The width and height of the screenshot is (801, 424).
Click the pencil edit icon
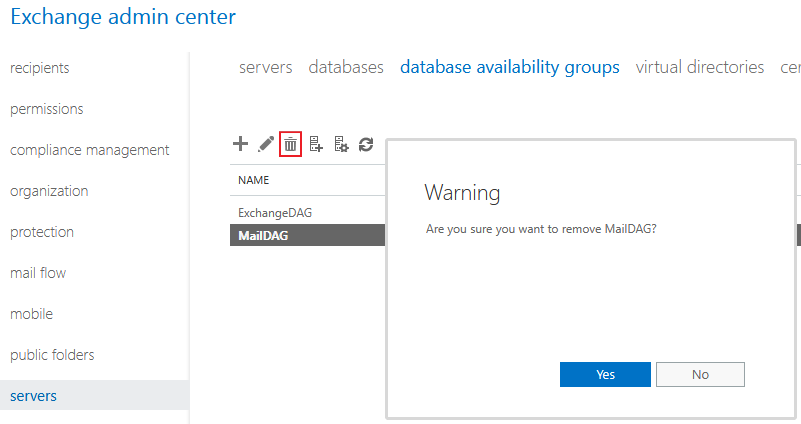(266, 144)
